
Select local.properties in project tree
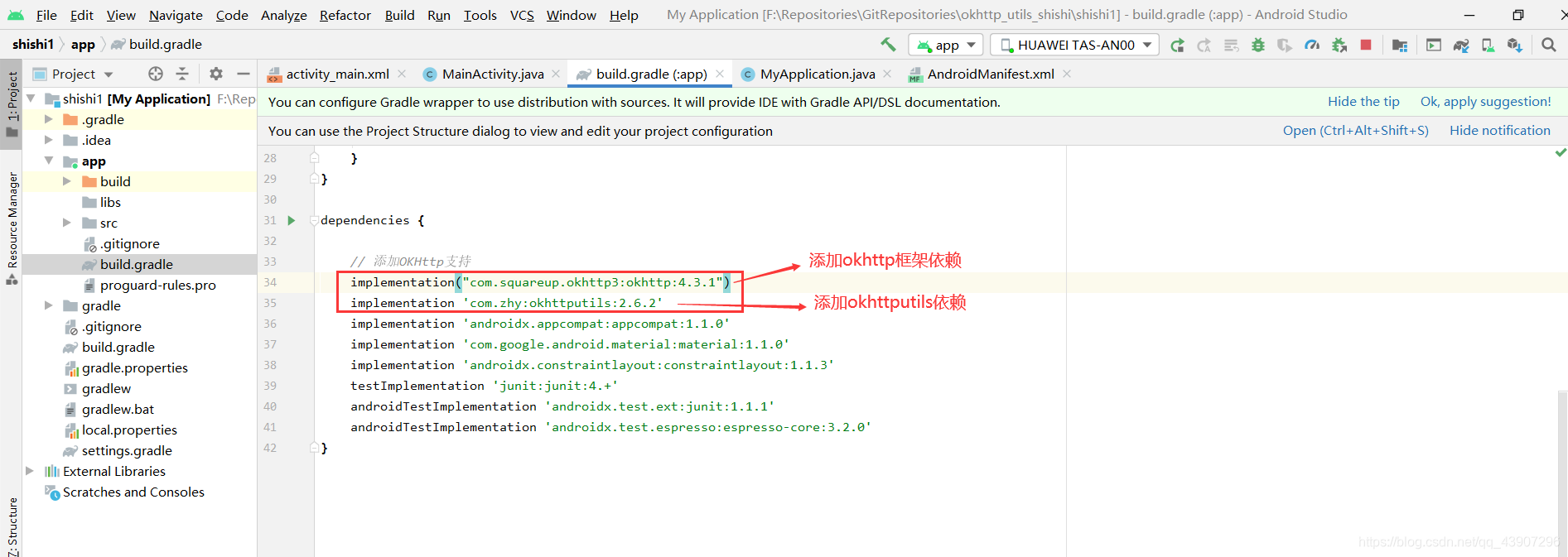click(129, 430)
